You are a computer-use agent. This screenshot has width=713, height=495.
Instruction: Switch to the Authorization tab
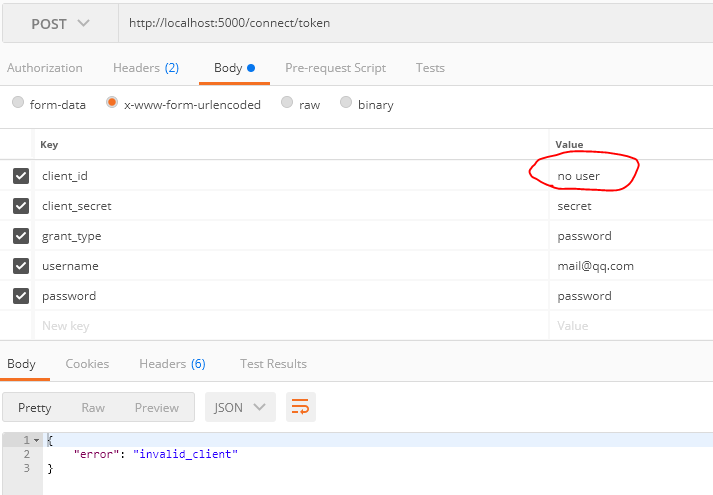click(x=45, y=68)
